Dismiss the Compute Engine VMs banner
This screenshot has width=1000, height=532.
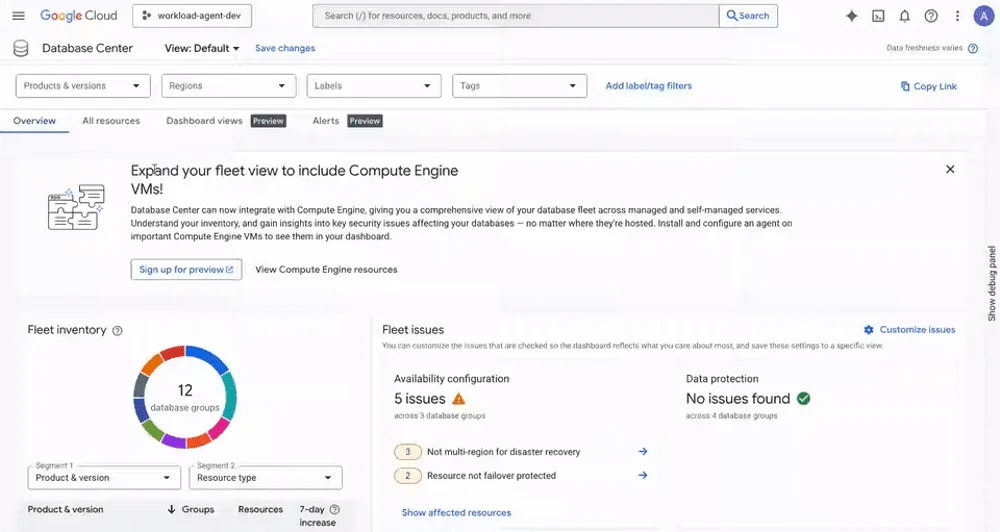point(950,169)
